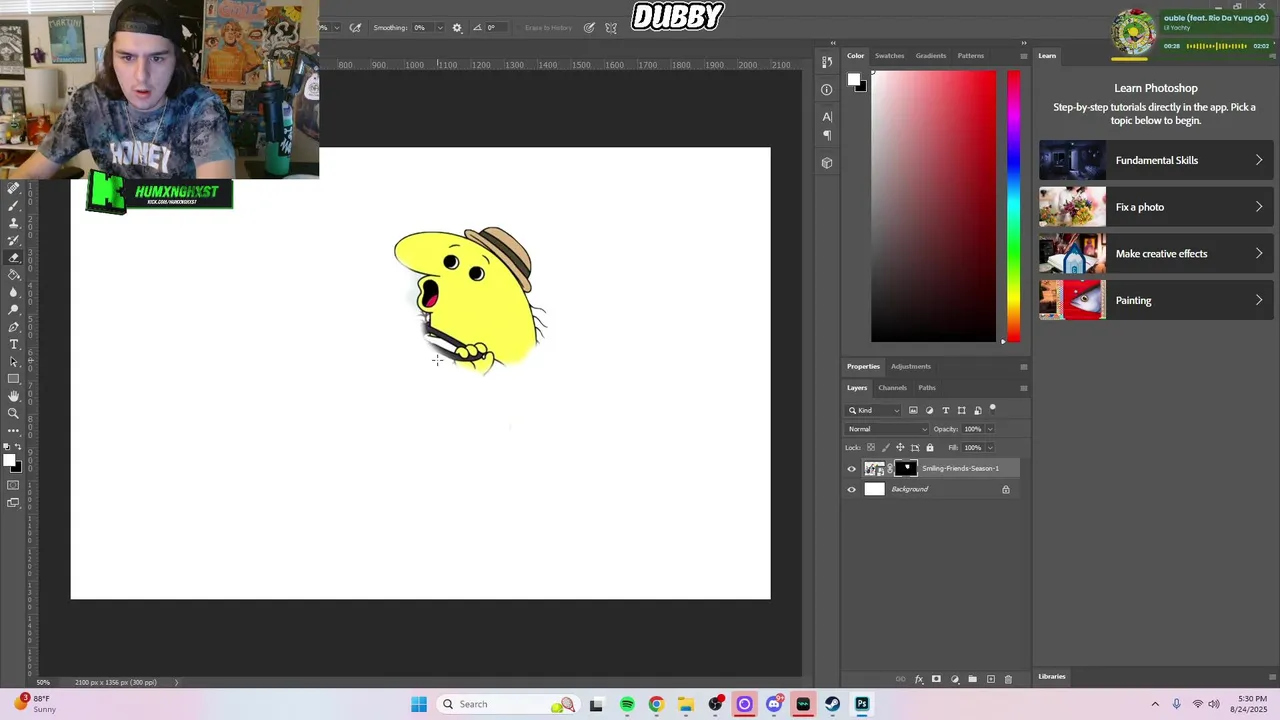Open the layer Kind filter dropdown
This screenshot has width=1280, height=720.
[x=874, y=410]
